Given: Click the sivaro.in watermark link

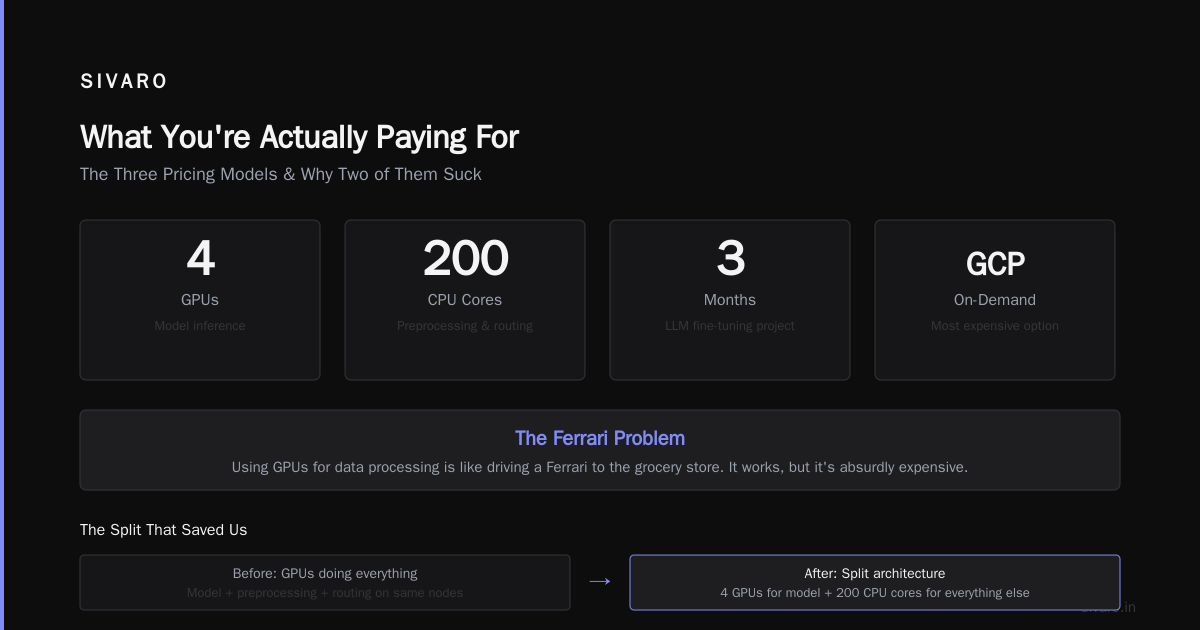Looking at the screenshot, I should click(1108, 607).
